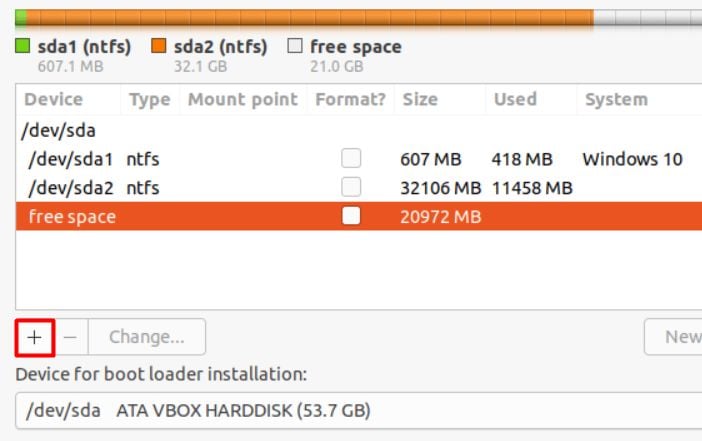Click the plus add partition button
Viewport: 702px width, 441px height.
[x=35, y=337]
